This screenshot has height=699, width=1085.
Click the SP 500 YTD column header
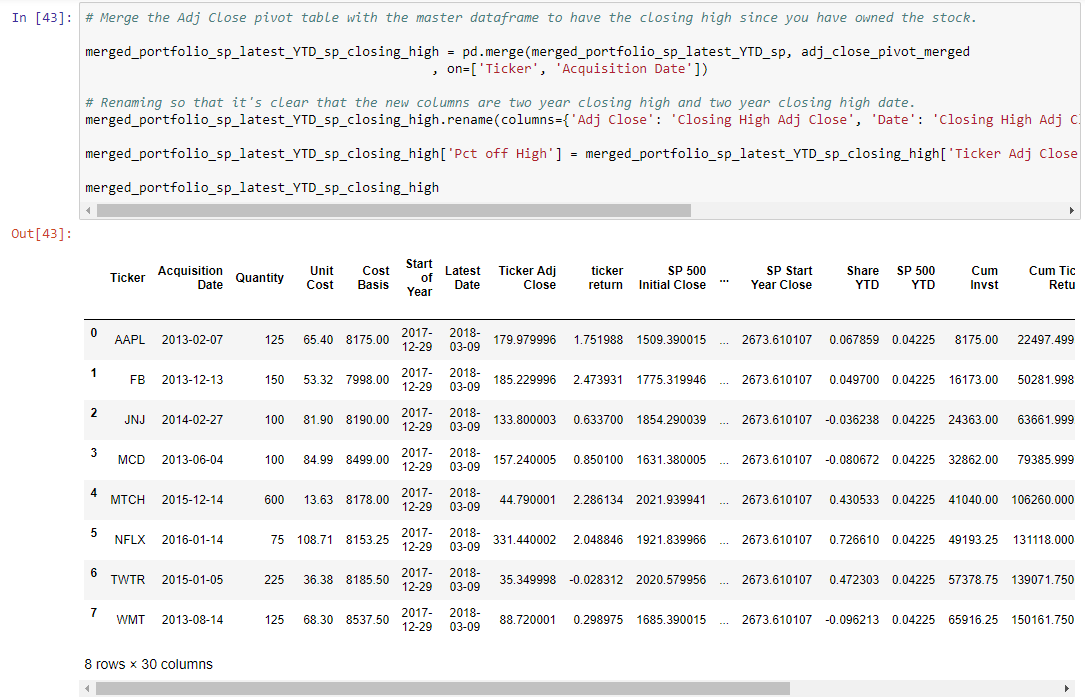click(x=916, y=278)
